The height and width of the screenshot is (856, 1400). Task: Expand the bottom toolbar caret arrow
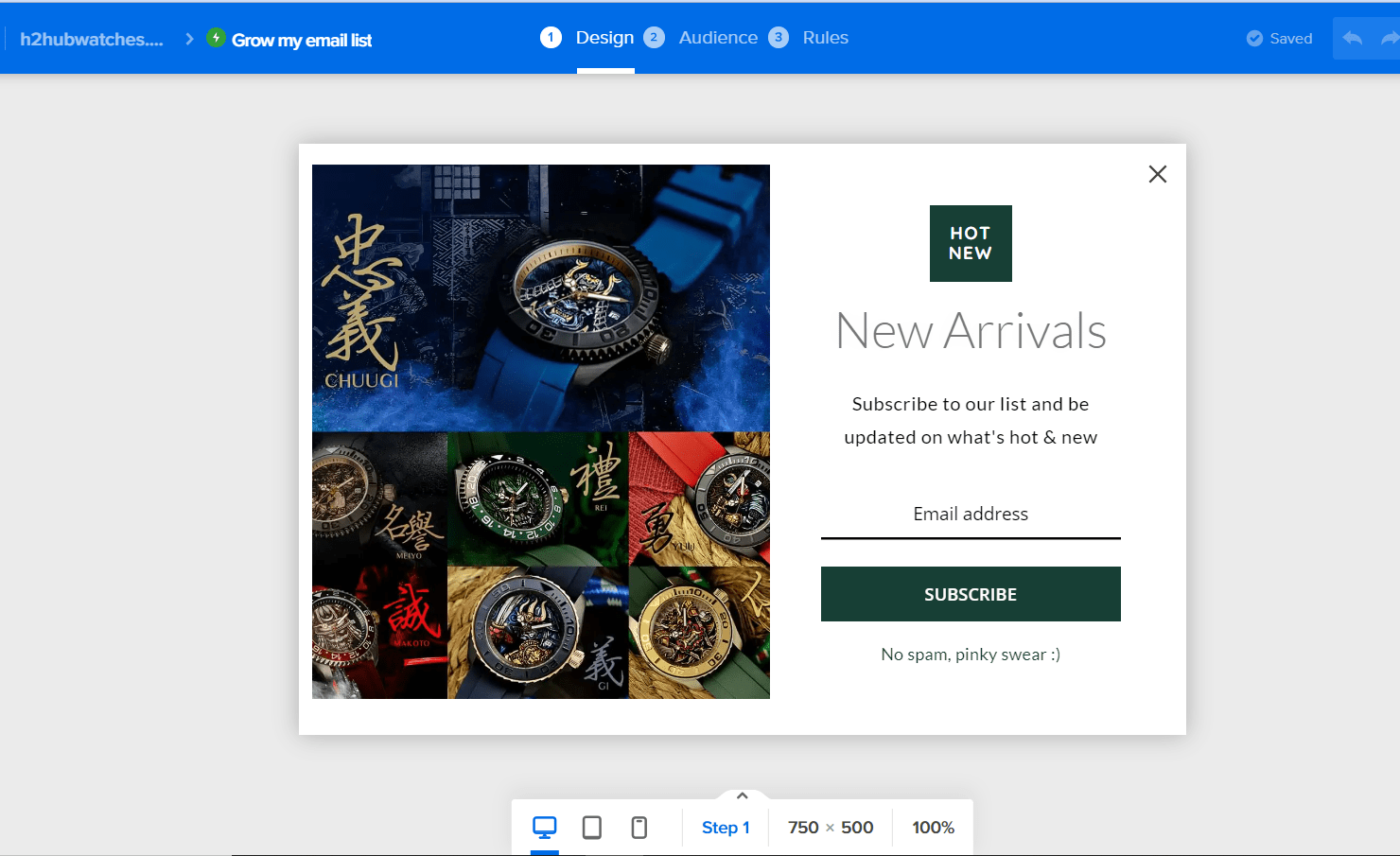[743, 795]
